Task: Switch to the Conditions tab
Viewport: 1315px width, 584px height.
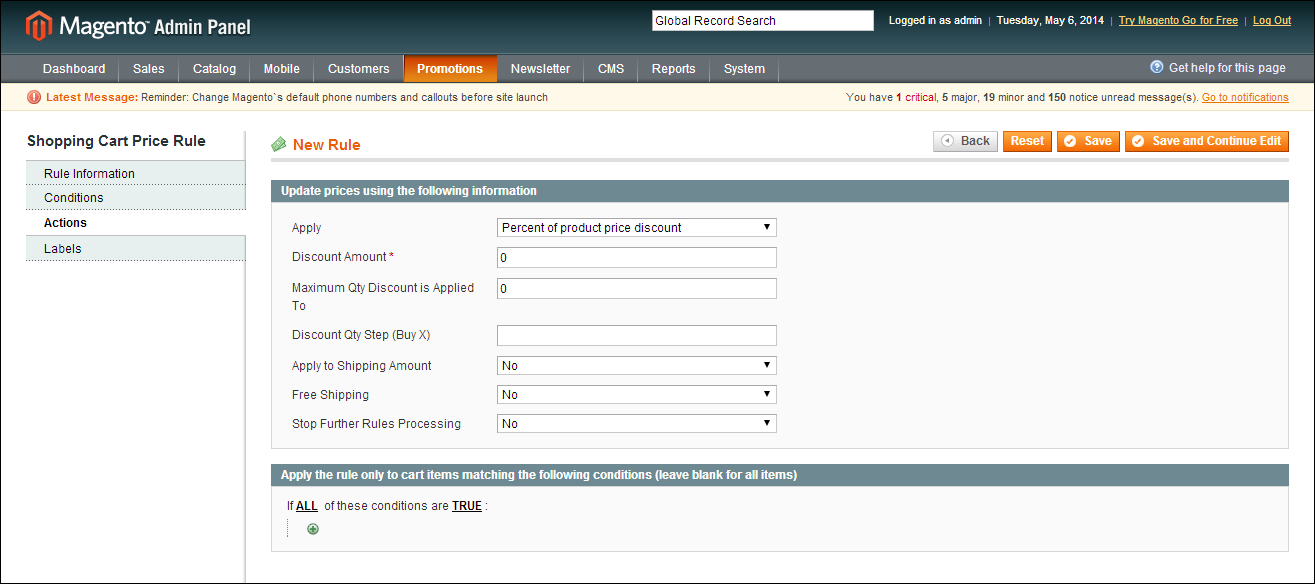Action: click(x=136, y=198)
